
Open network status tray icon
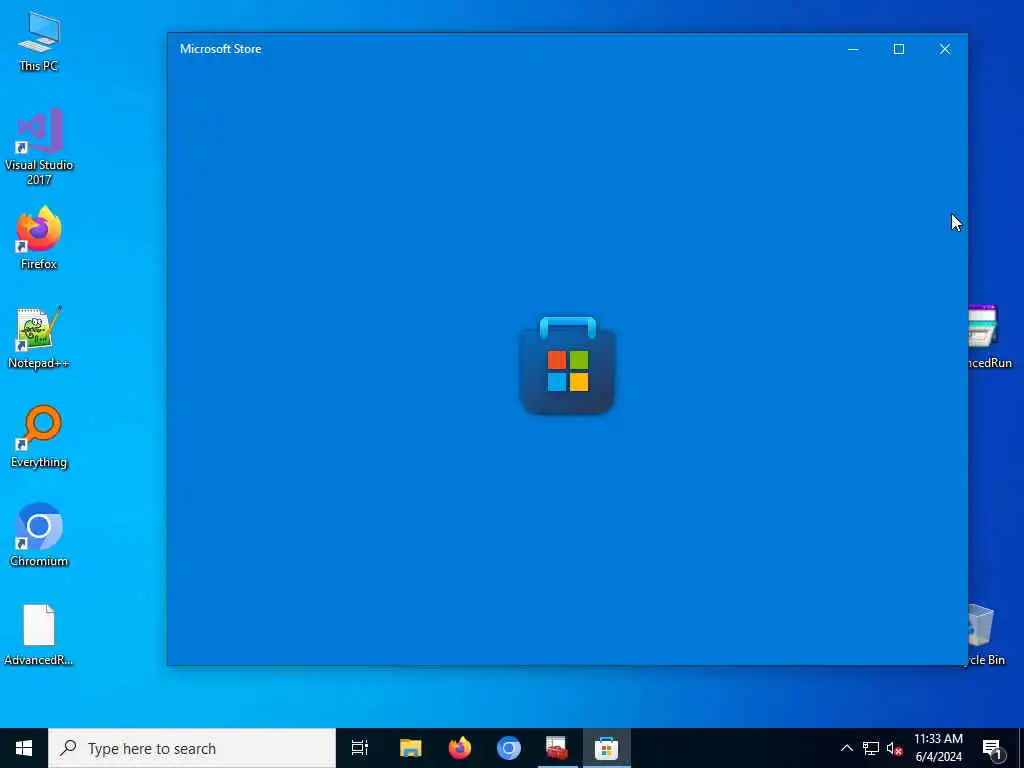pos(871,748)
